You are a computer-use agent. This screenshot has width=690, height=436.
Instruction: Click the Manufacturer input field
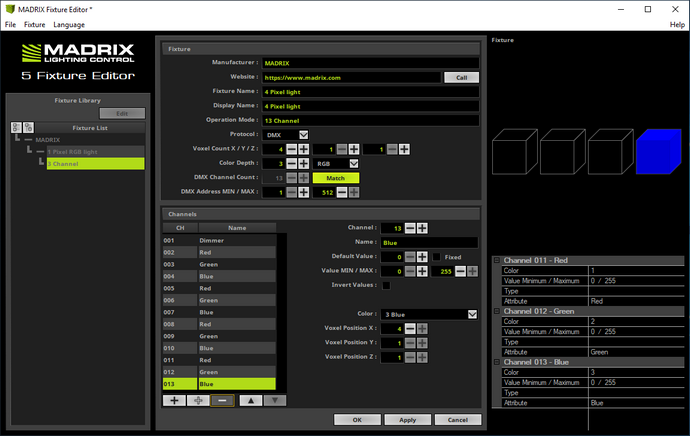[371, 63]
